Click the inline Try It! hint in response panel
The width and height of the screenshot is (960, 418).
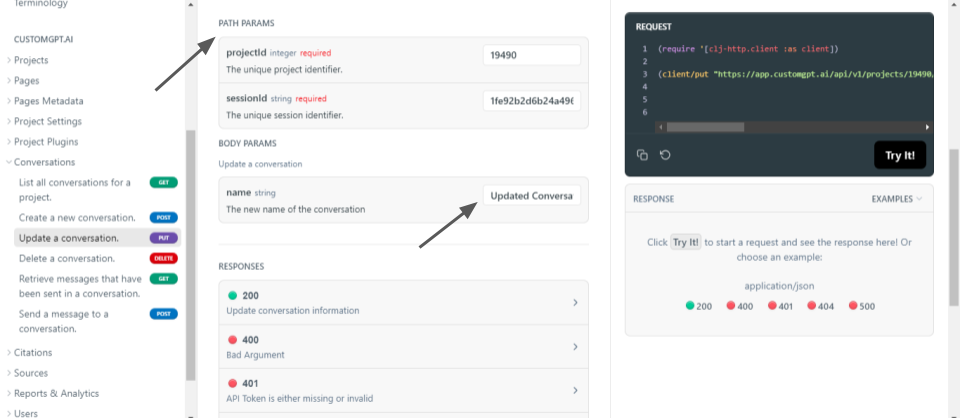[686, 242]
